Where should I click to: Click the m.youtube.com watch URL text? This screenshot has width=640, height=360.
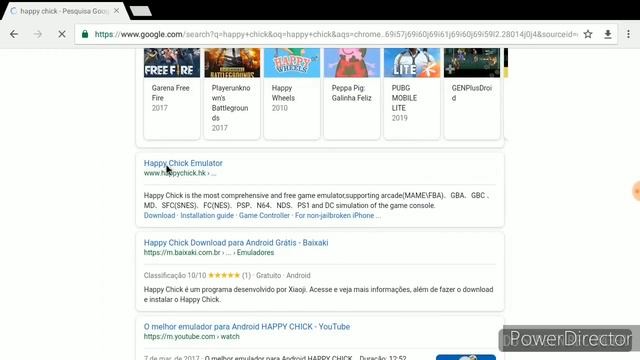click(x=191, y=337)
